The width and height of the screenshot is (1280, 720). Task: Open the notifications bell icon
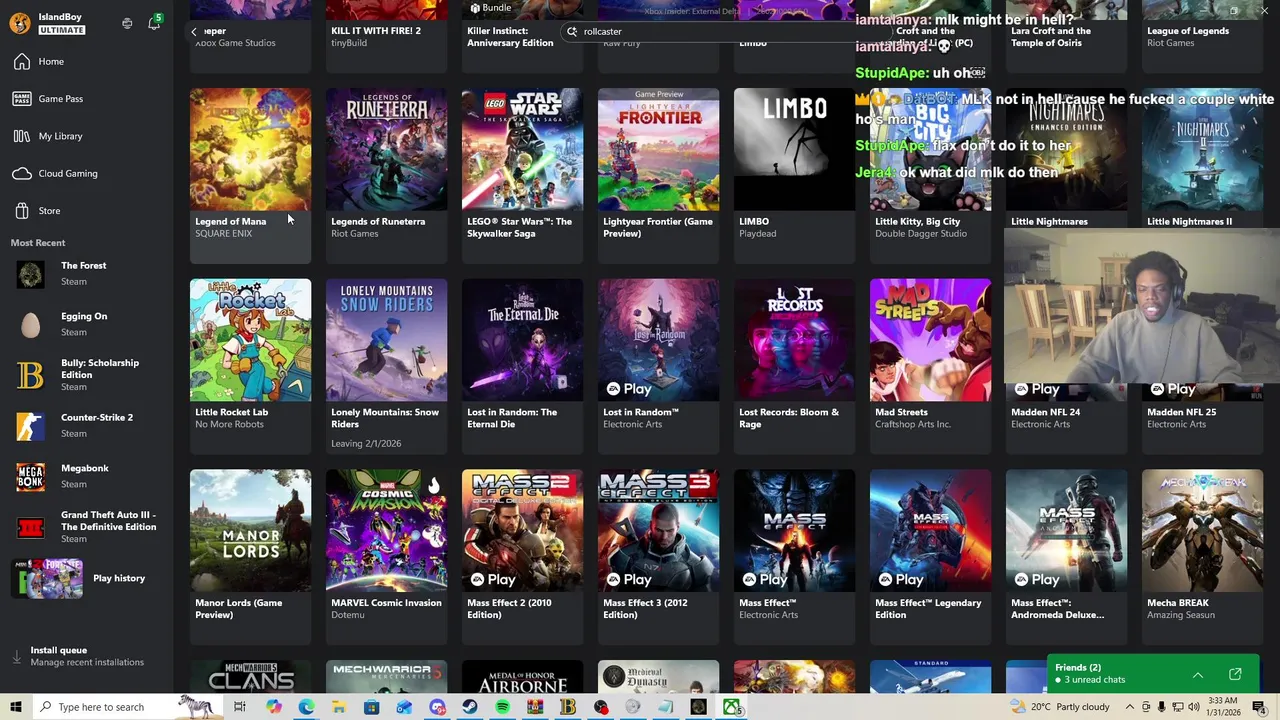[x=154, y=23]
